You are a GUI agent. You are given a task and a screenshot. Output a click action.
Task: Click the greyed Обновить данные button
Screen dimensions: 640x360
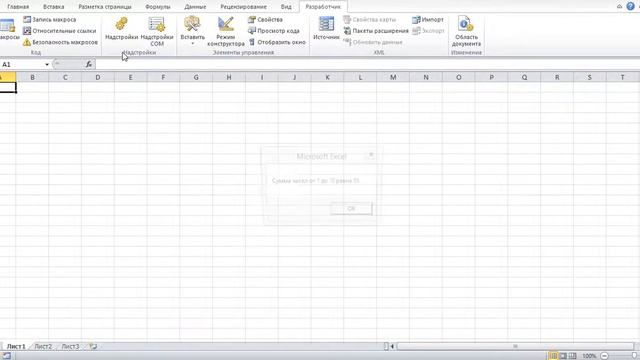coord(373,42)
